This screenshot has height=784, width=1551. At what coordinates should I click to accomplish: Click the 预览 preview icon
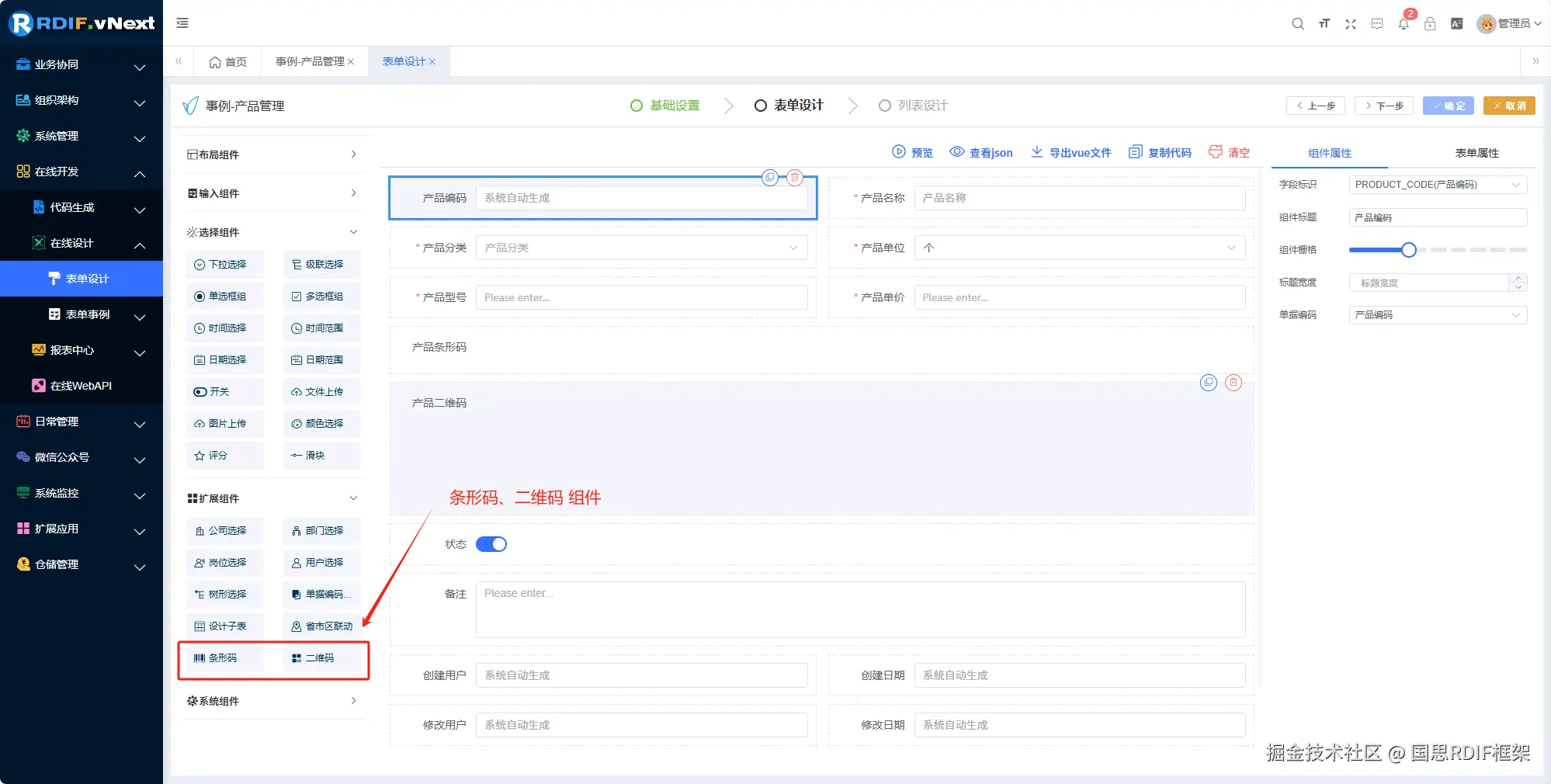click(913, 152)
